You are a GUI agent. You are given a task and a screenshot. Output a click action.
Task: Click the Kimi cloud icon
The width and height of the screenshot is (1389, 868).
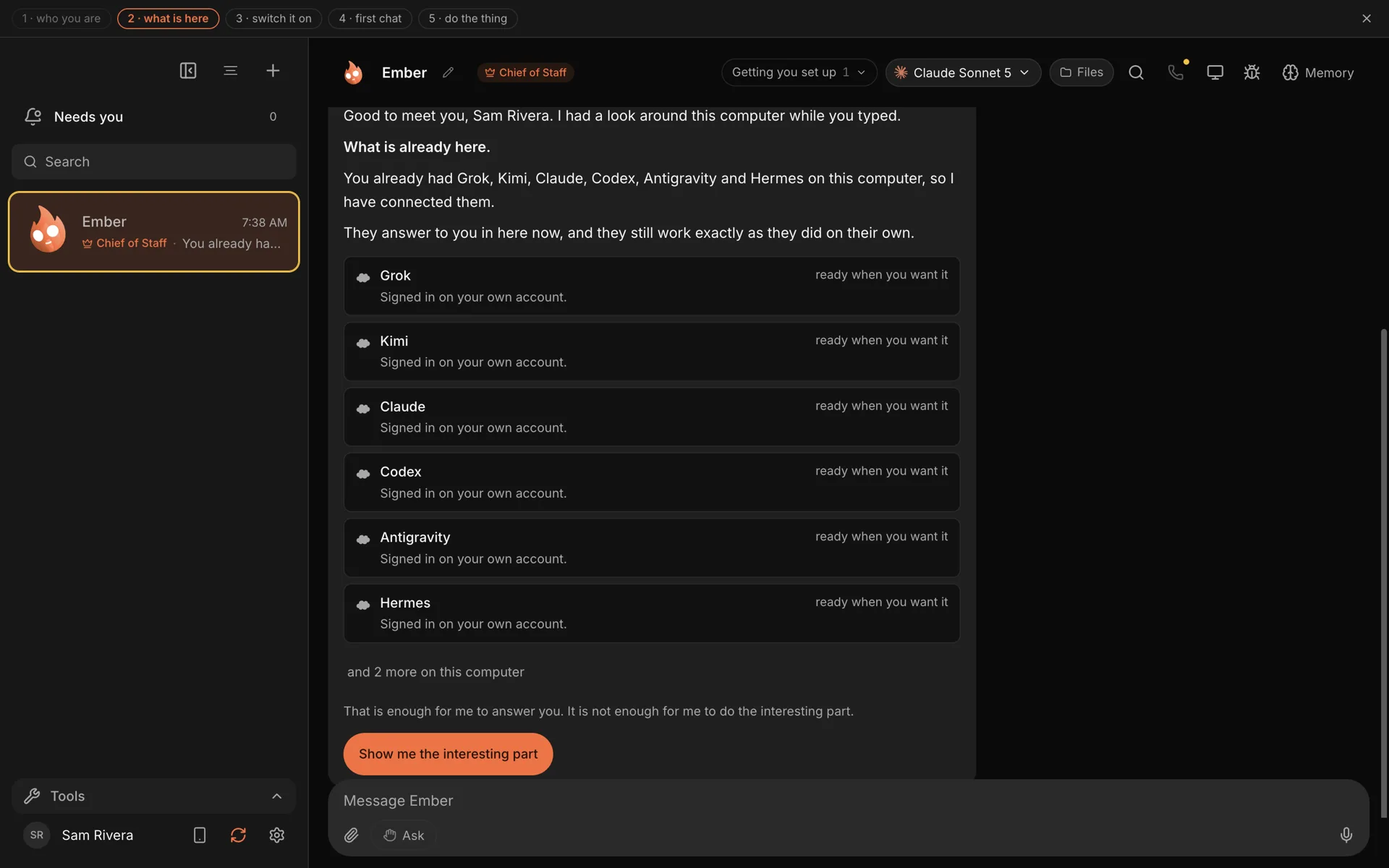363,343
